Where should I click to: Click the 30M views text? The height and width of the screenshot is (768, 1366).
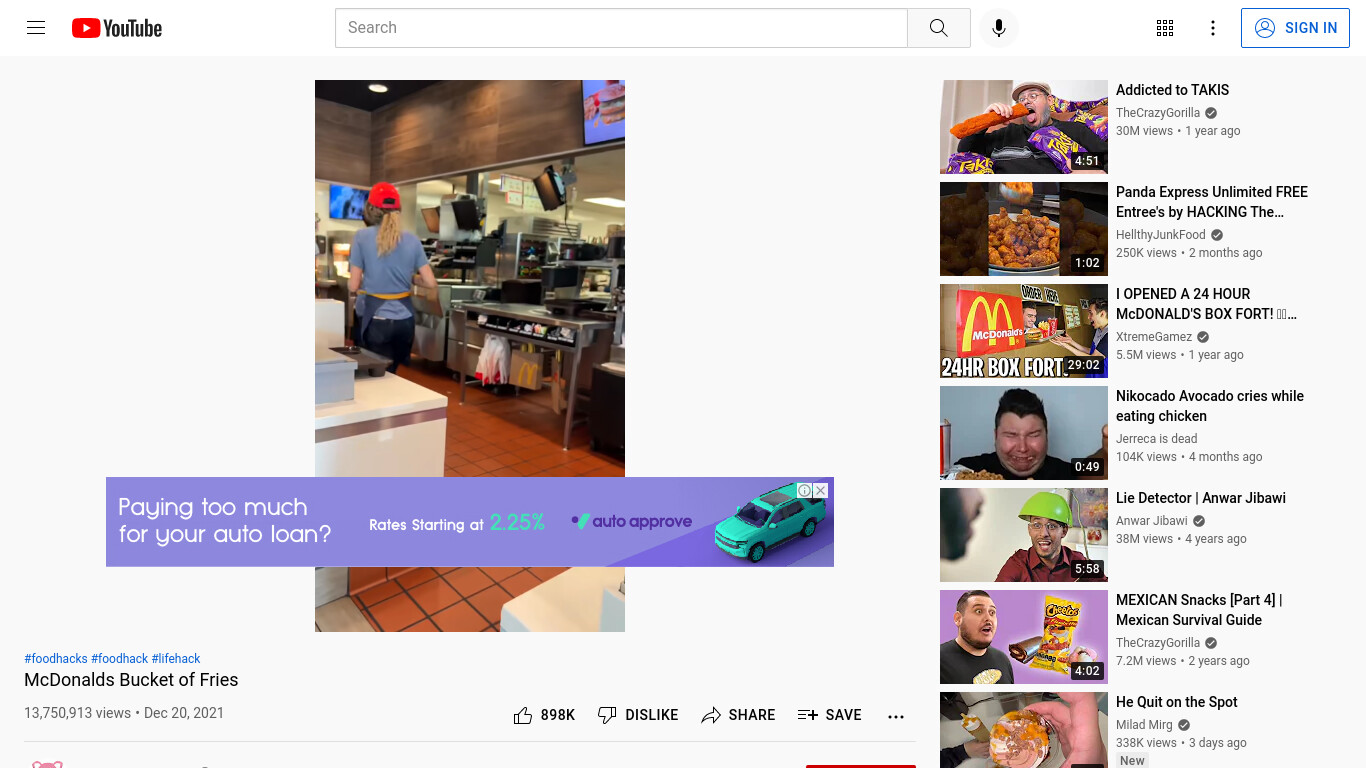click(1144, 131)
